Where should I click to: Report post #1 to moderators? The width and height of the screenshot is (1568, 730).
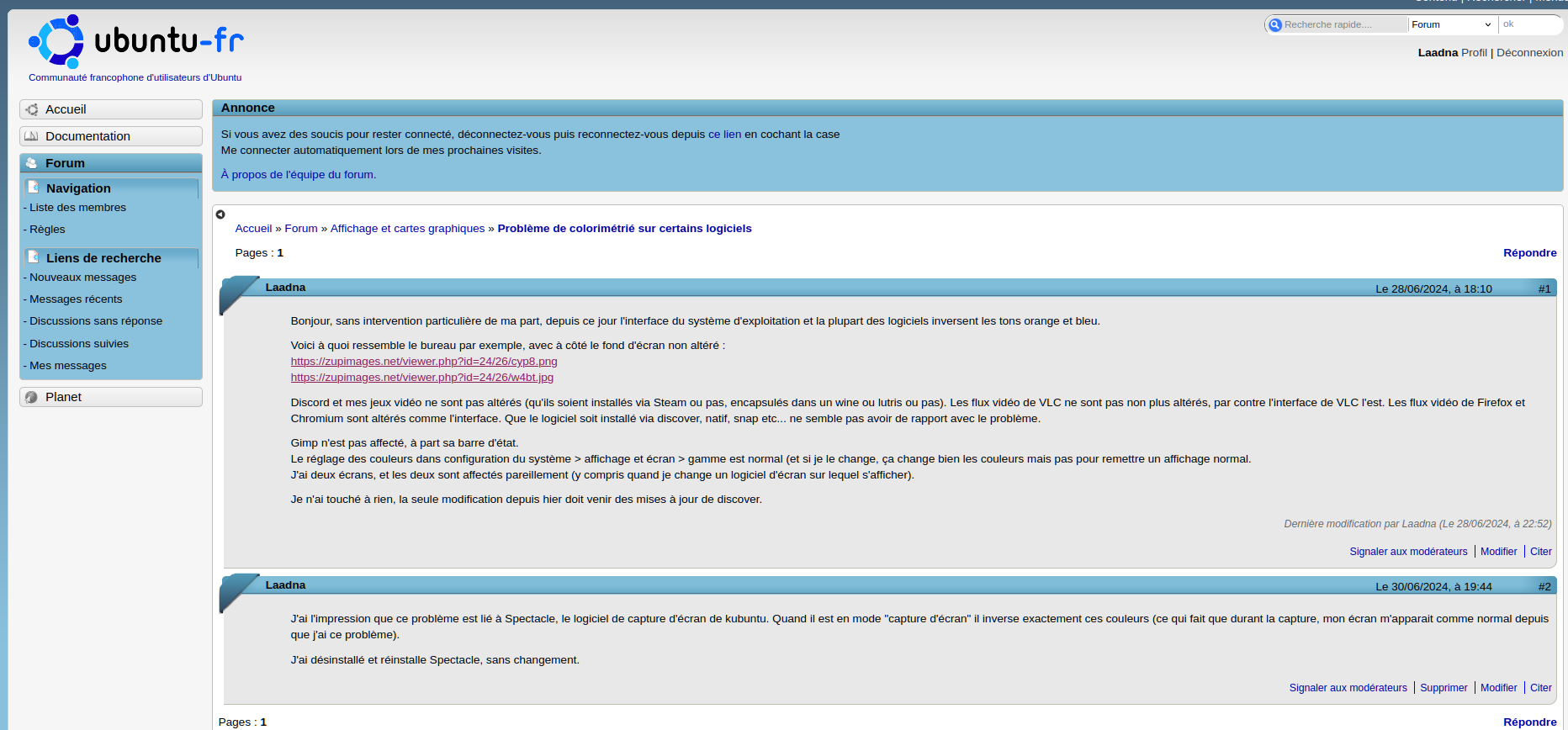click(1408, 552)
